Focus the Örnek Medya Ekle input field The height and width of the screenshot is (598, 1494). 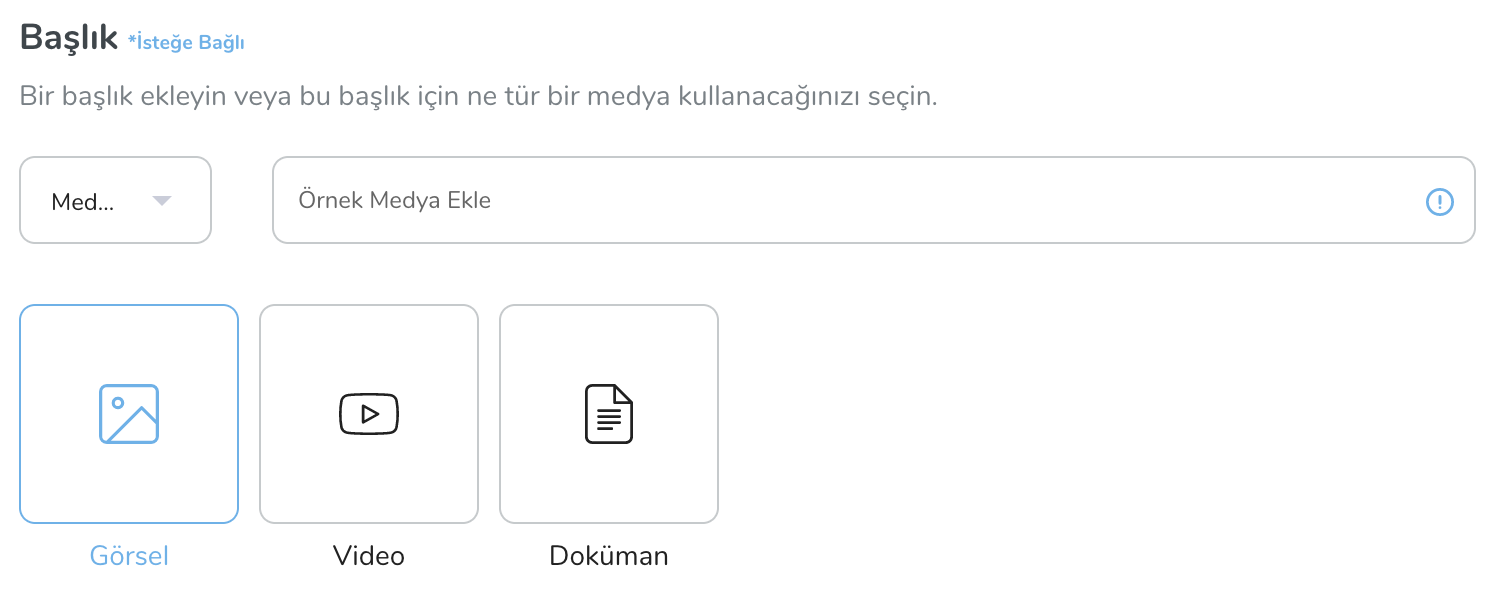click(874, 200)
